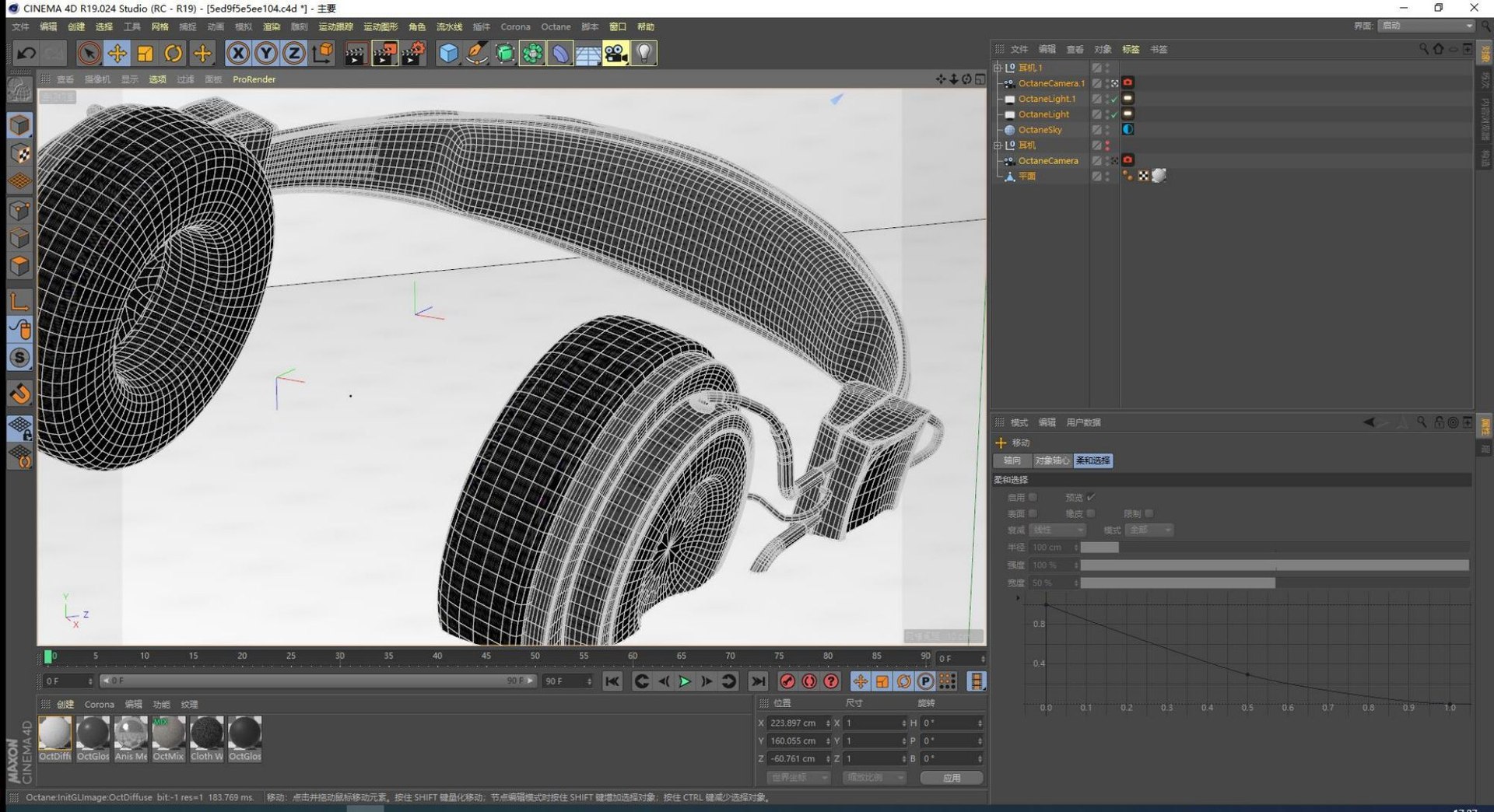This screenshot has width=1494, height=812.
Task: Click the 应用 apply button
Action: (951, 777)
